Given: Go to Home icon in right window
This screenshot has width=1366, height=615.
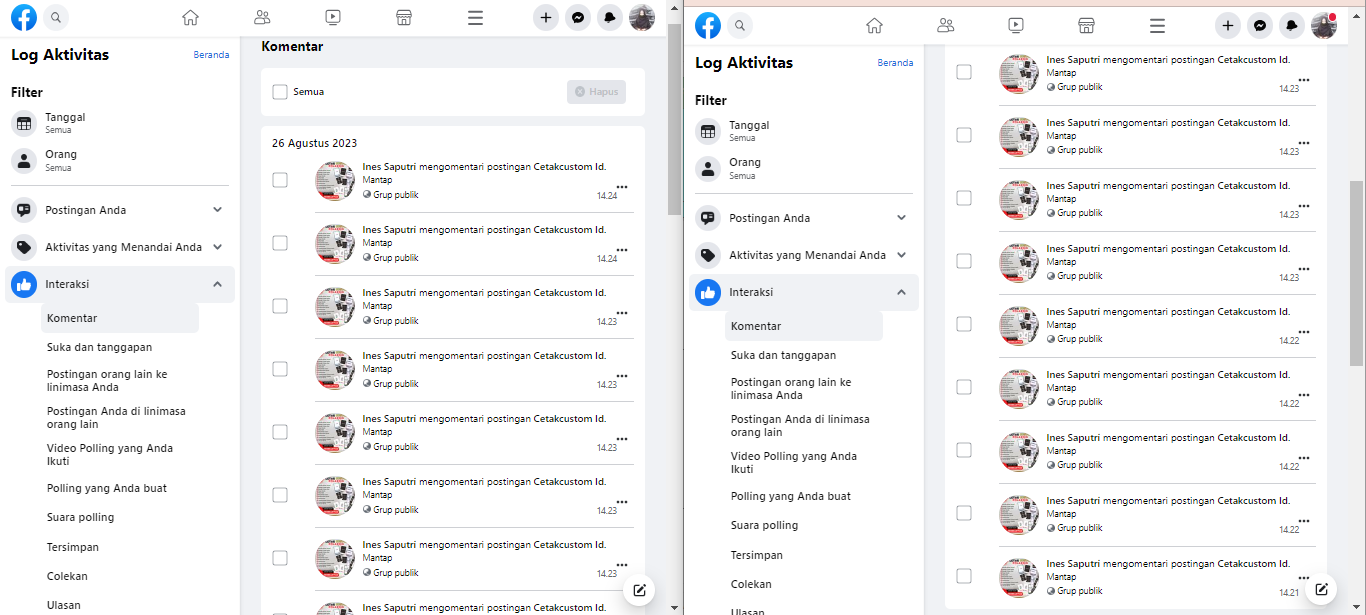Looking at the screenshot, I should tap(874, 25).
